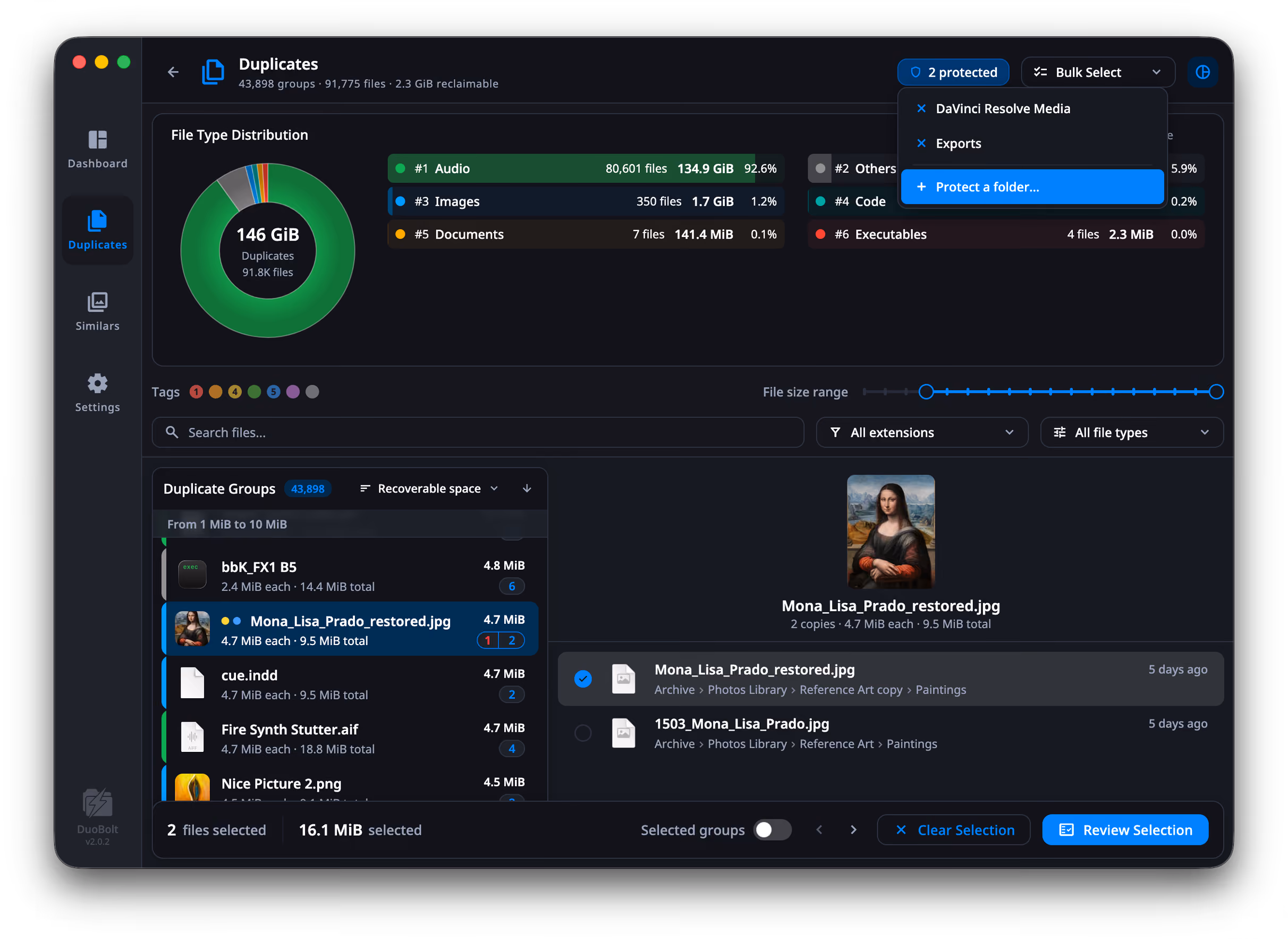Viewport: 1288px width, 940px height.
Task: Click the image file icon for 1503_Mona_Lisa_Prado.jpg
Action: 623,733
